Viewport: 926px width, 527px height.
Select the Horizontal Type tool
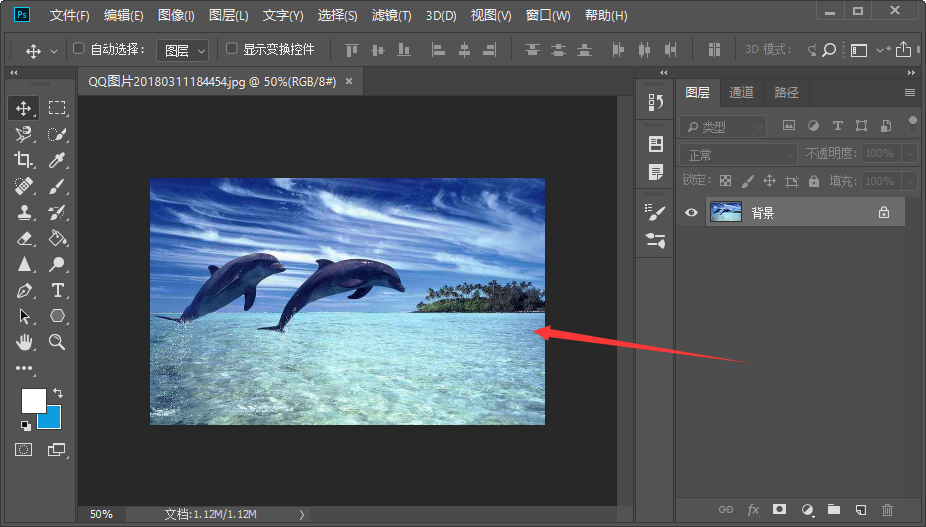click(57, 290)
